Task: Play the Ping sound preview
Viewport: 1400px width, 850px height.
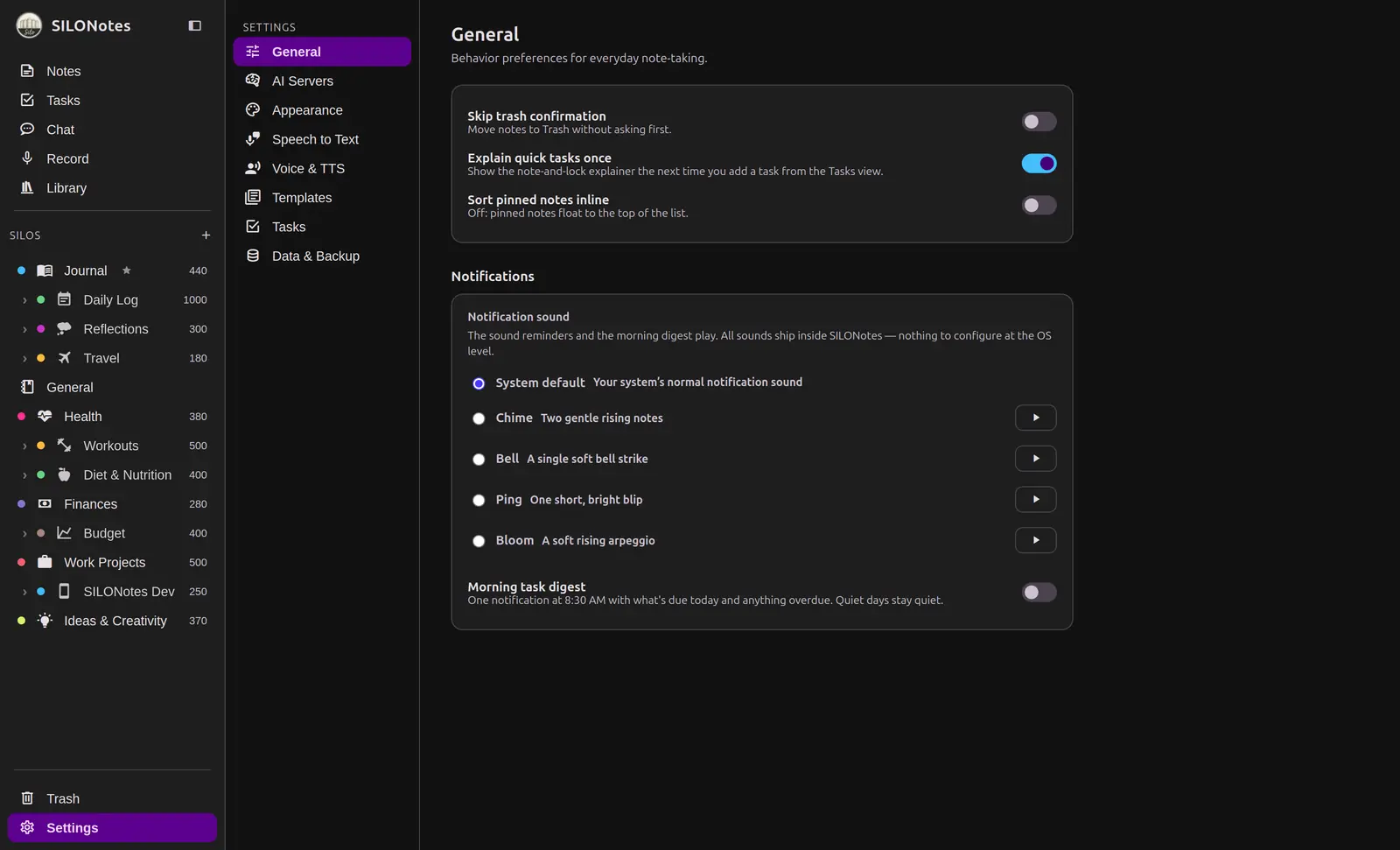Action: pyautogui.click(x=1035, y=499)
